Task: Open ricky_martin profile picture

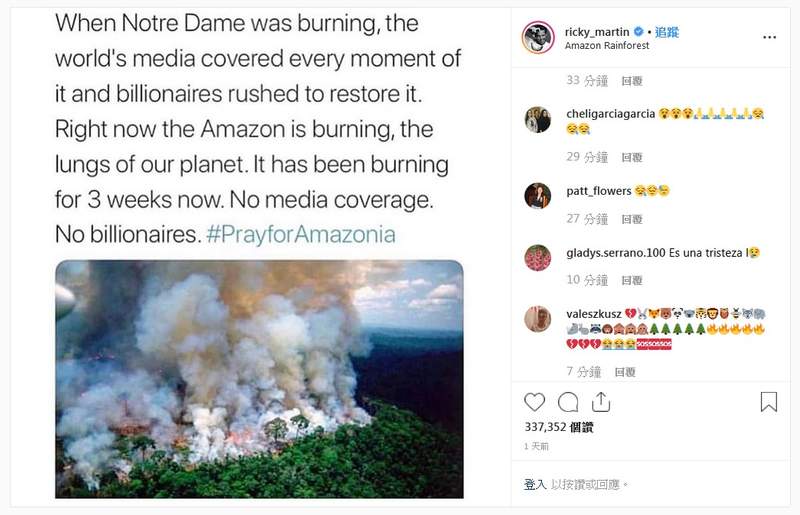Action: click(538, 38)
